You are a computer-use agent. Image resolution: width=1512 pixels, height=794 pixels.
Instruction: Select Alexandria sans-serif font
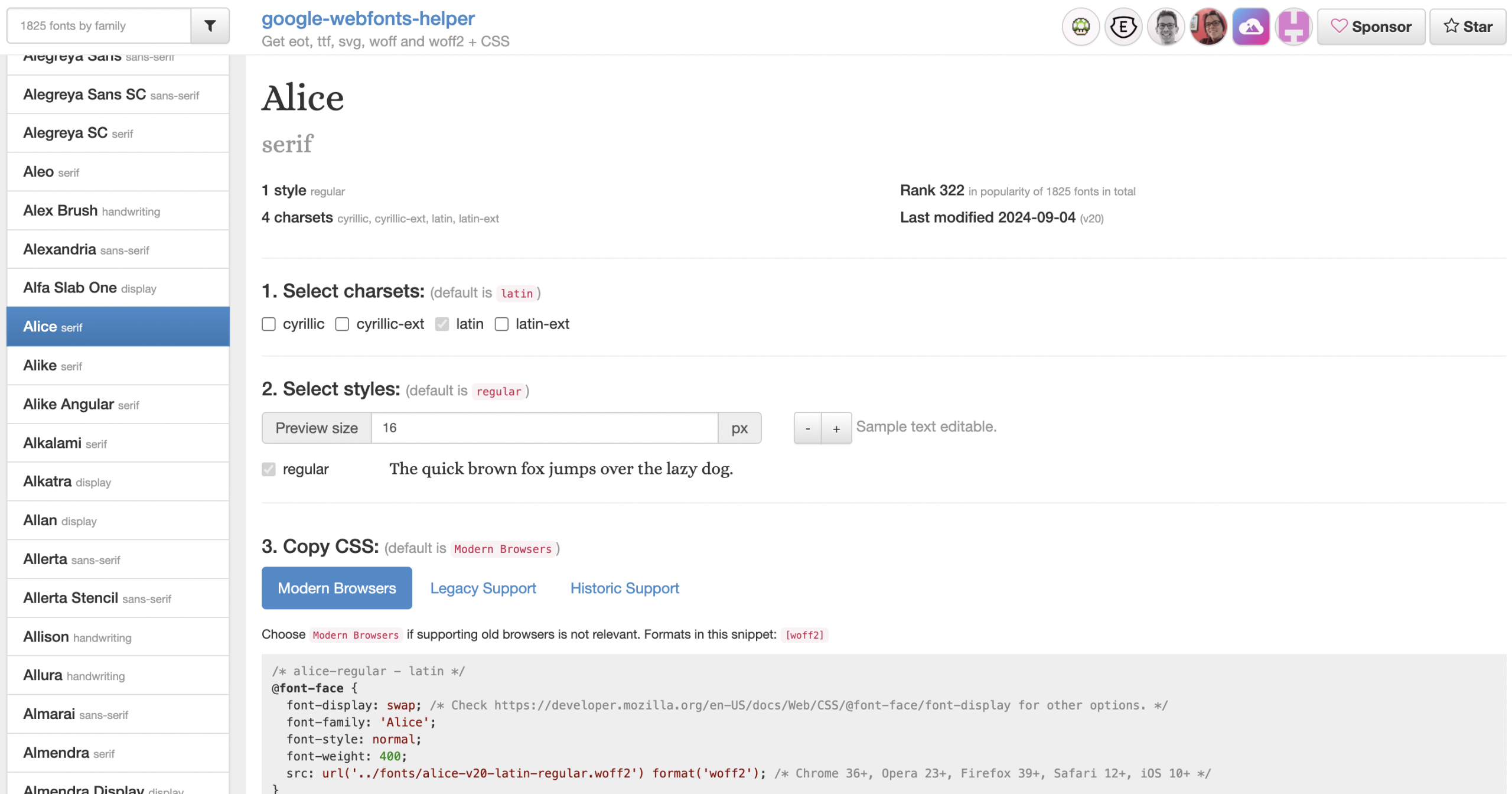coord(118,249)
